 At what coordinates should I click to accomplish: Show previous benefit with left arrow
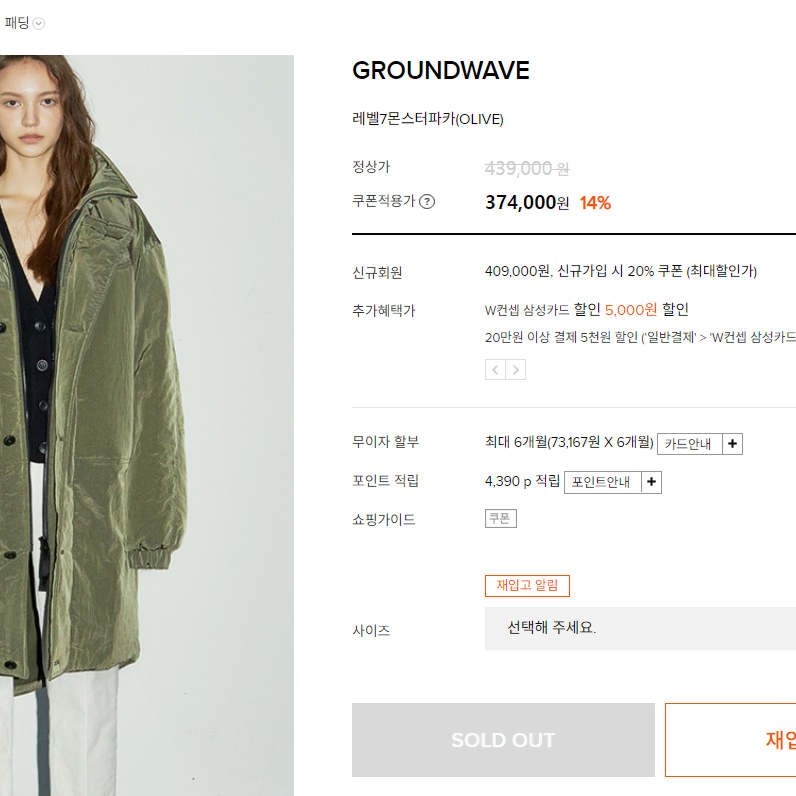pos(495,370)
